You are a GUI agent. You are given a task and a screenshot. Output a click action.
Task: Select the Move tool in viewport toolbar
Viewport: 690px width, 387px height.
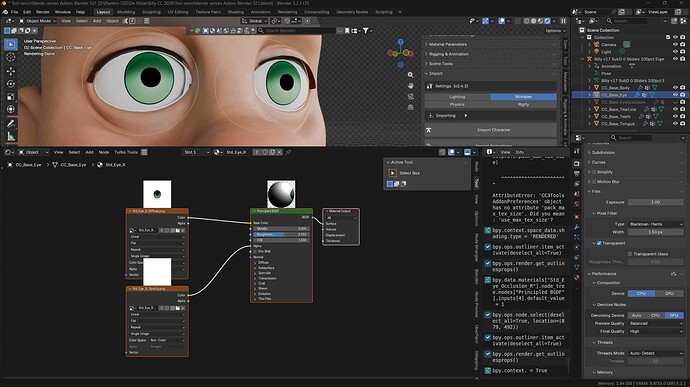[11, 70]
